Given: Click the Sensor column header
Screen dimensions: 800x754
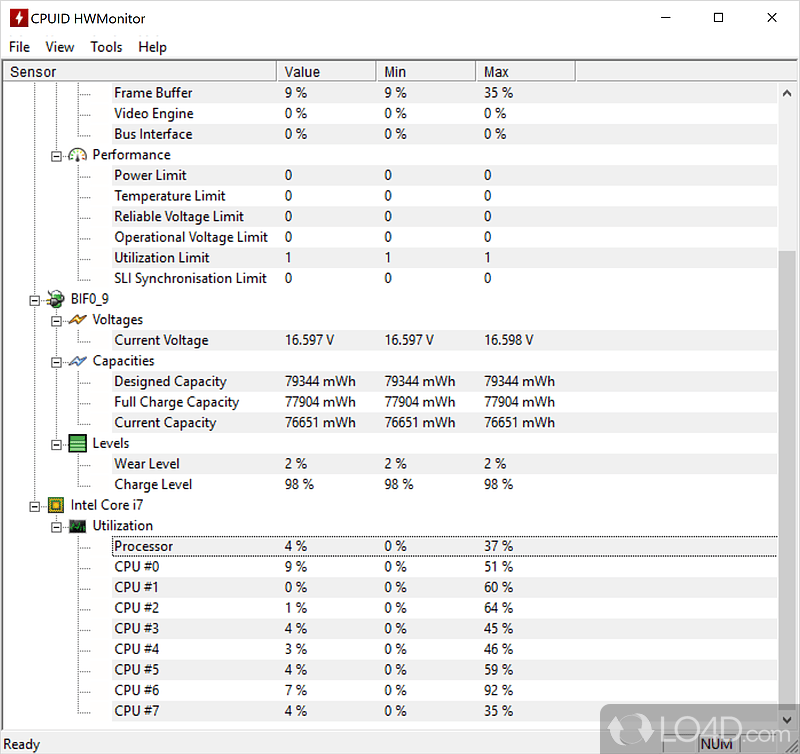Looking at the screenshot, I should [140, 71].
